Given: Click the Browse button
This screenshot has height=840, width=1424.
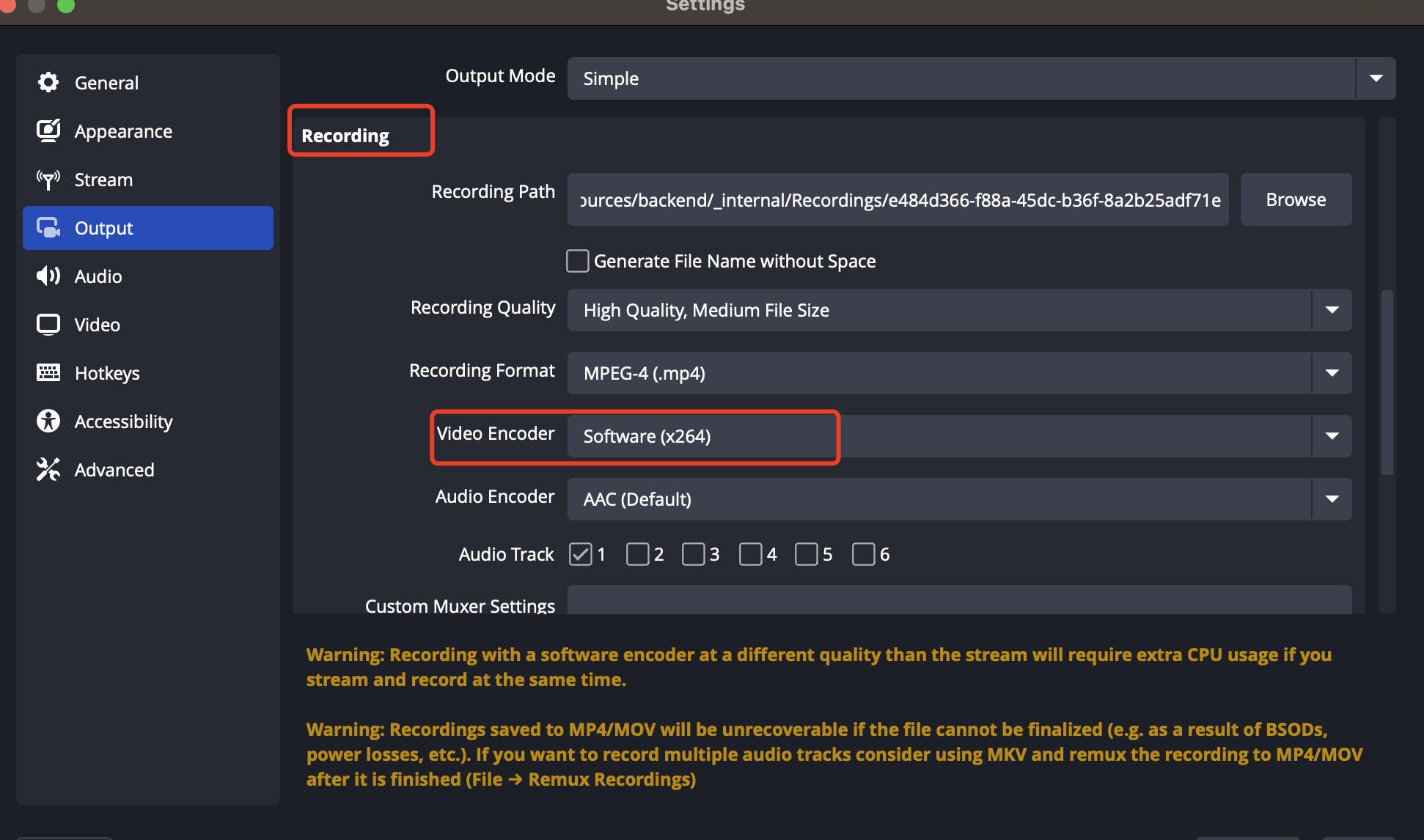Looking at the screenshot, I should (1296, 199).
